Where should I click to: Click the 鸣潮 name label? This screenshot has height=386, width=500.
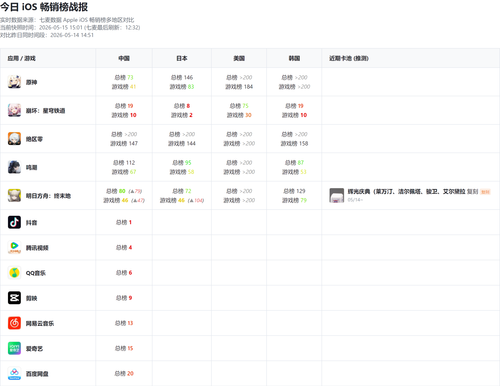[31, 167]
